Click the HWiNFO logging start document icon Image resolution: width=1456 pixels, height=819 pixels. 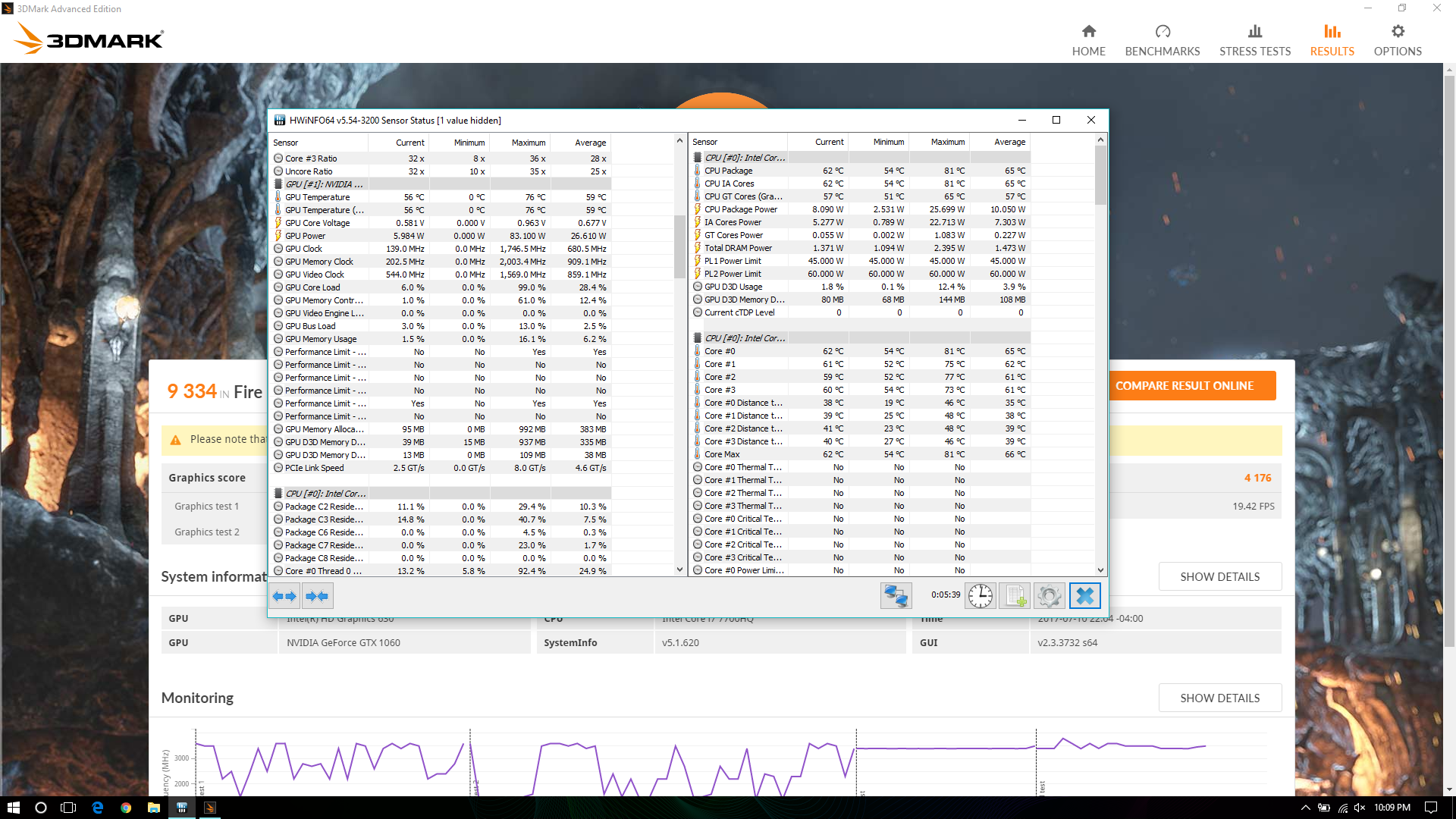point(1015,596)
